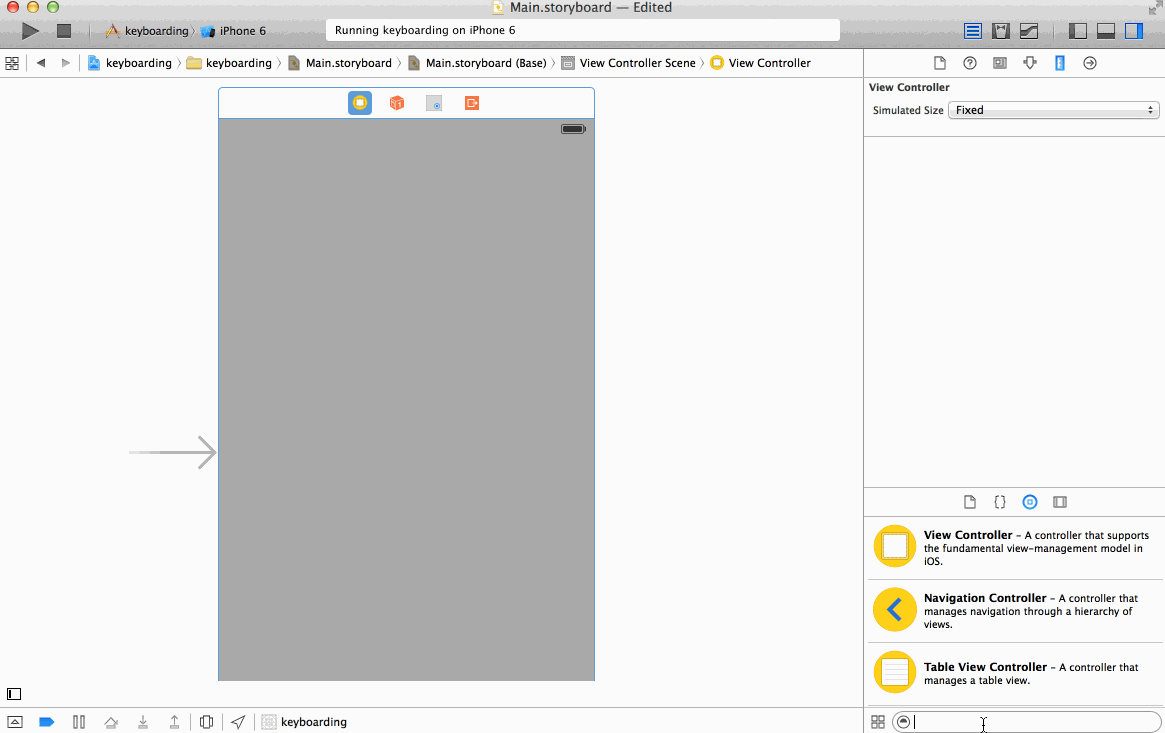Select Navigation Controller in object library
Viewport: 1165px width, 733px height.
(1015, 610)
